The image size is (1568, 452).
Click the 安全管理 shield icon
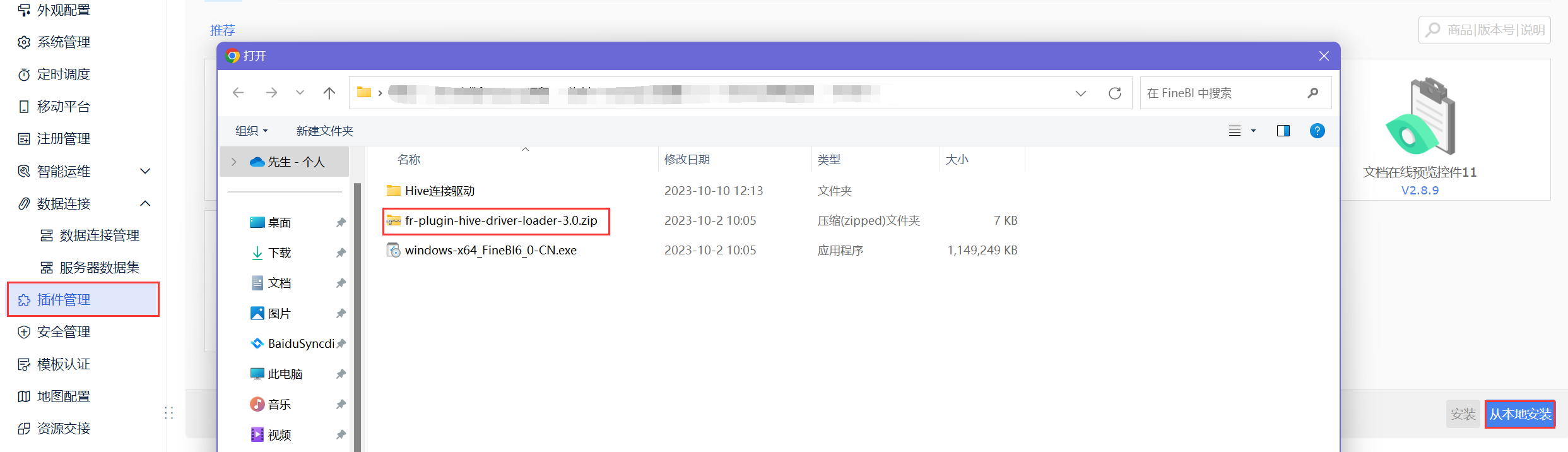coord(24,332)
